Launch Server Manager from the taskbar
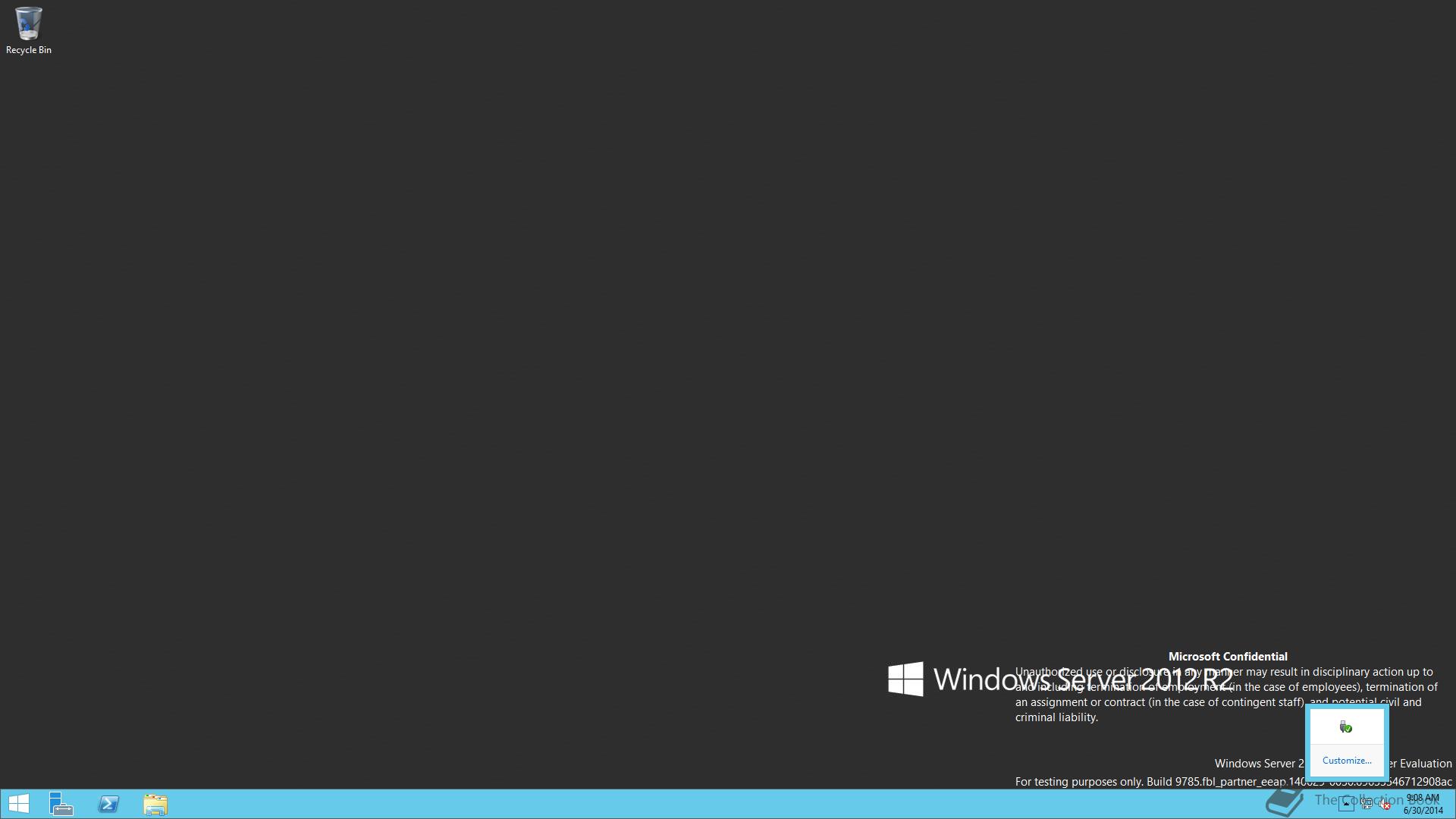 click(x=61, y=804)
